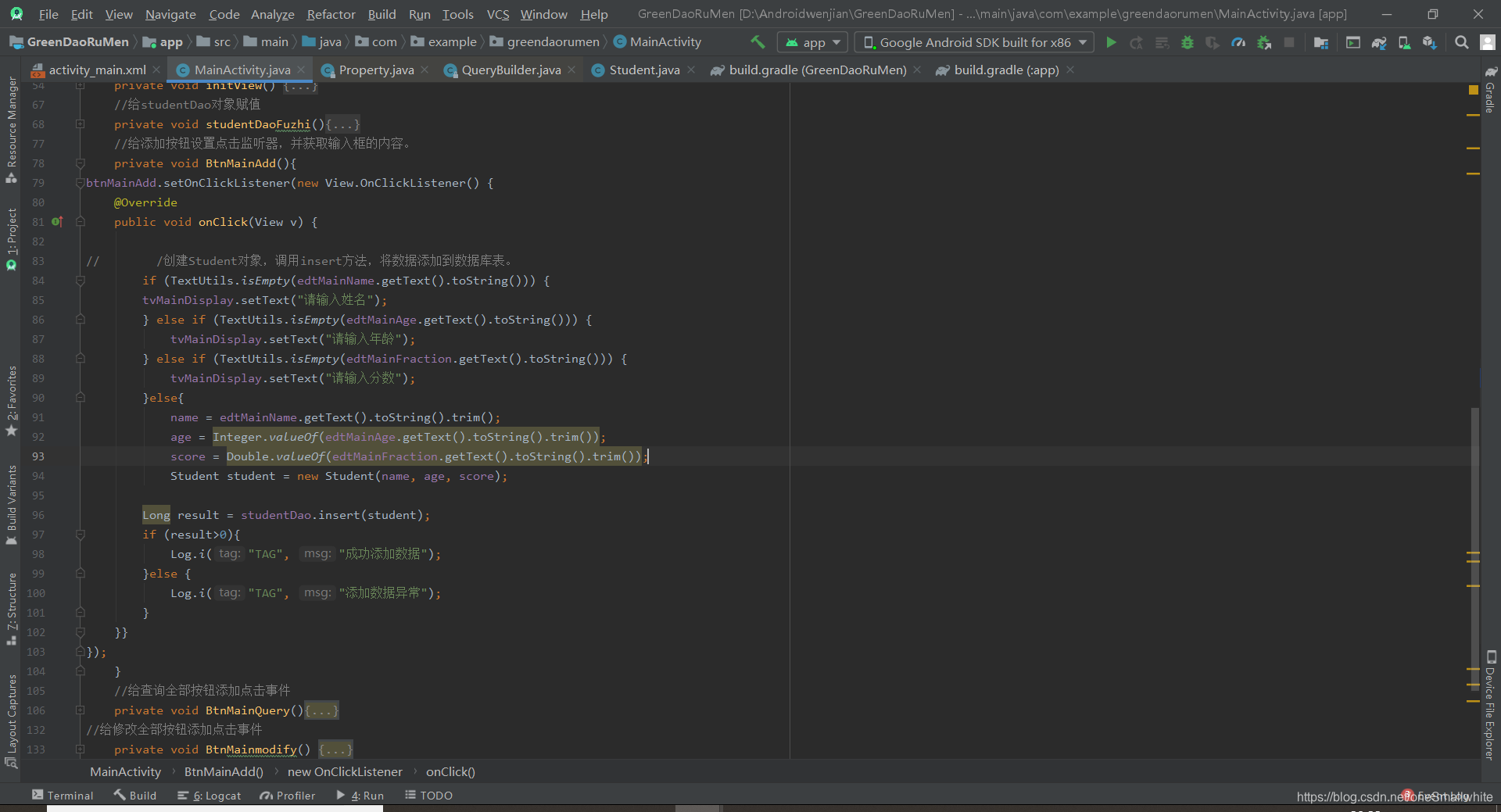Click the Run with Coverage icon
The height and width of the screenshot is (812, 1501).
tap(1213, 42)
